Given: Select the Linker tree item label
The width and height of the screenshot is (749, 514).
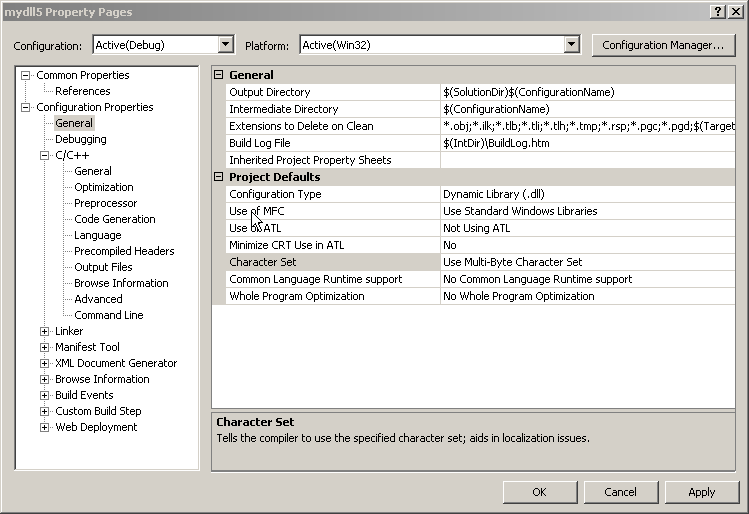Looking at the screenshot, I should coord(69,331).
